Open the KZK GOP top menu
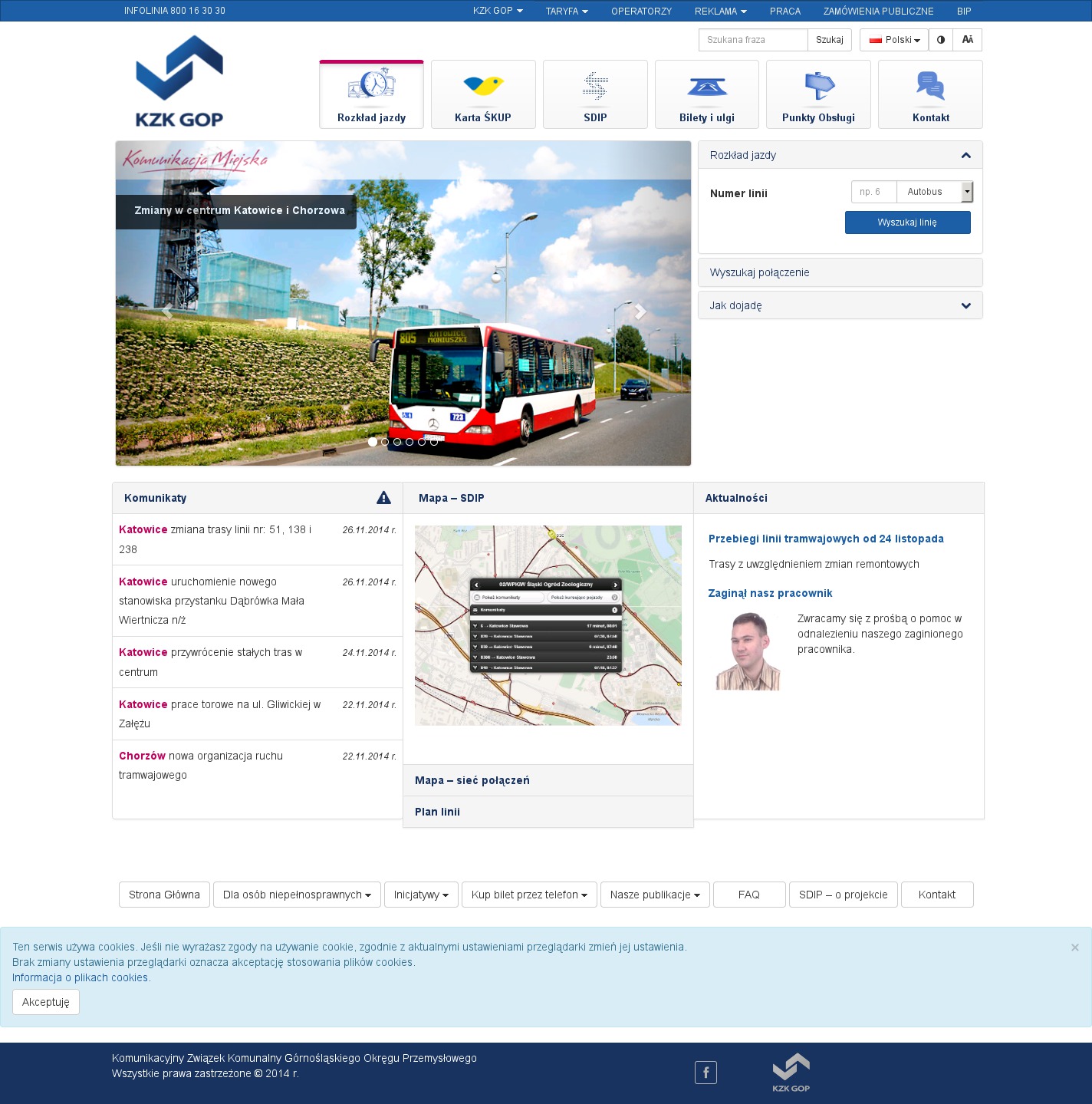Screen dimensions: 1092x1104 [x=497, y=11]
